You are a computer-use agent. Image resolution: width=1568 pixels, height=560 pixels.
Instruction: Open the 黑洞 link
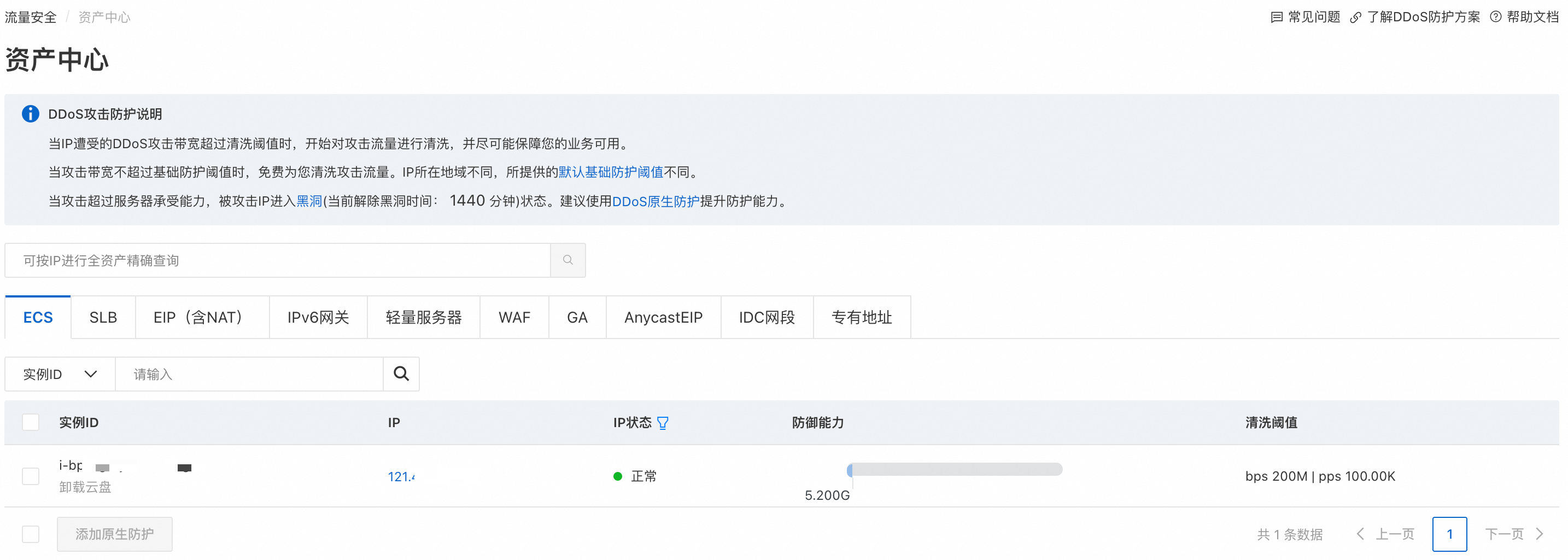[308, 201]
